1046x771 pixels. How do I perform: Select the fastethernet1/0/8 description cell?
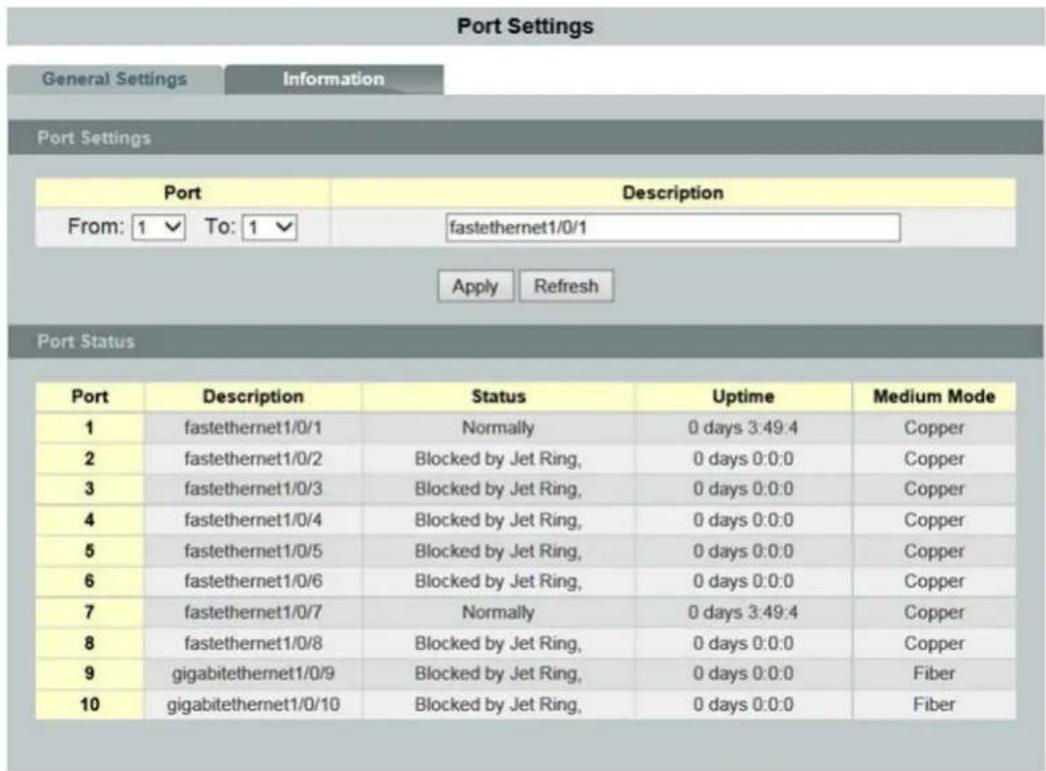click(253, 643)
